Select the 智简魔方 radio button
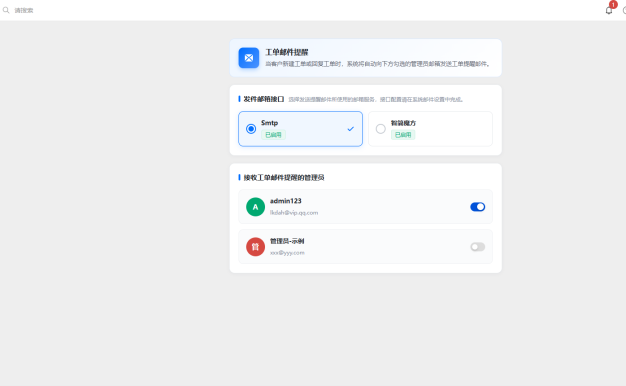This screenshot has height=386, width=626. coord(380,129)
